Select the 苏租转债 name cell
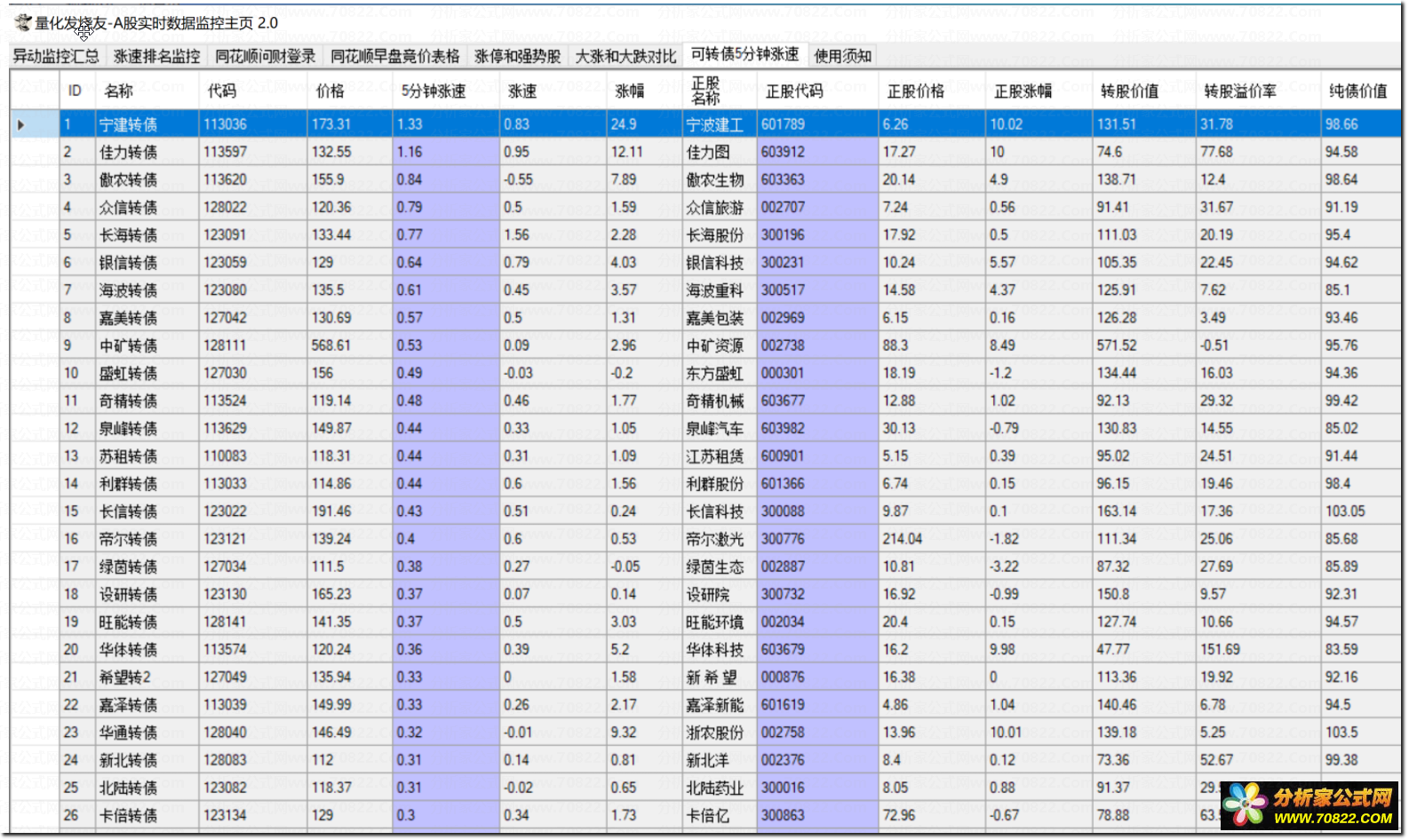Viewport: 1409px width, 840px height. click(147, 456)
